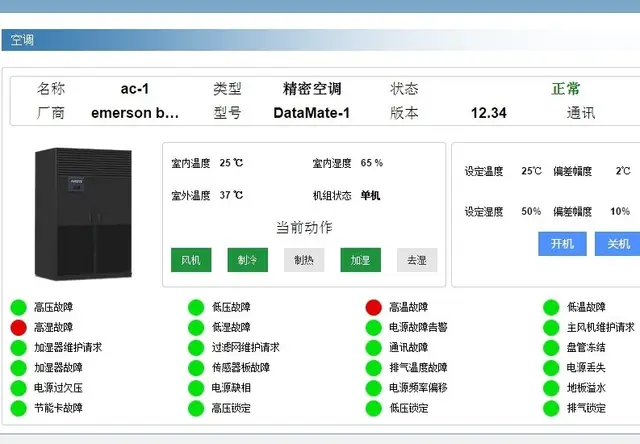640x444 pixels.
Task: Click the red 高温故障 alarm indicator
Action: (373, 307)
